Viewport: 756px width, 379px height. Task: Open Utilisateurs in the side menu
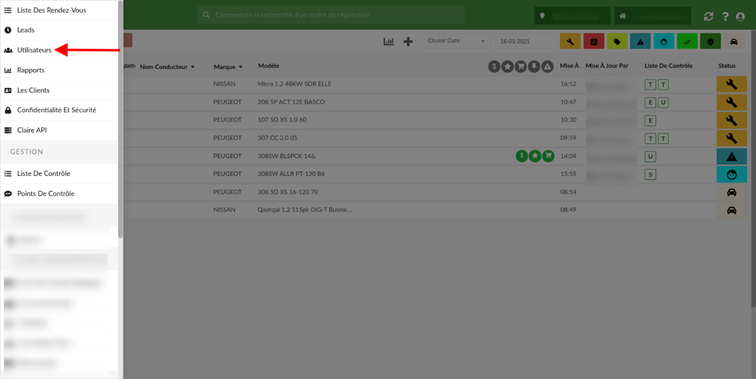pos(34,50)
